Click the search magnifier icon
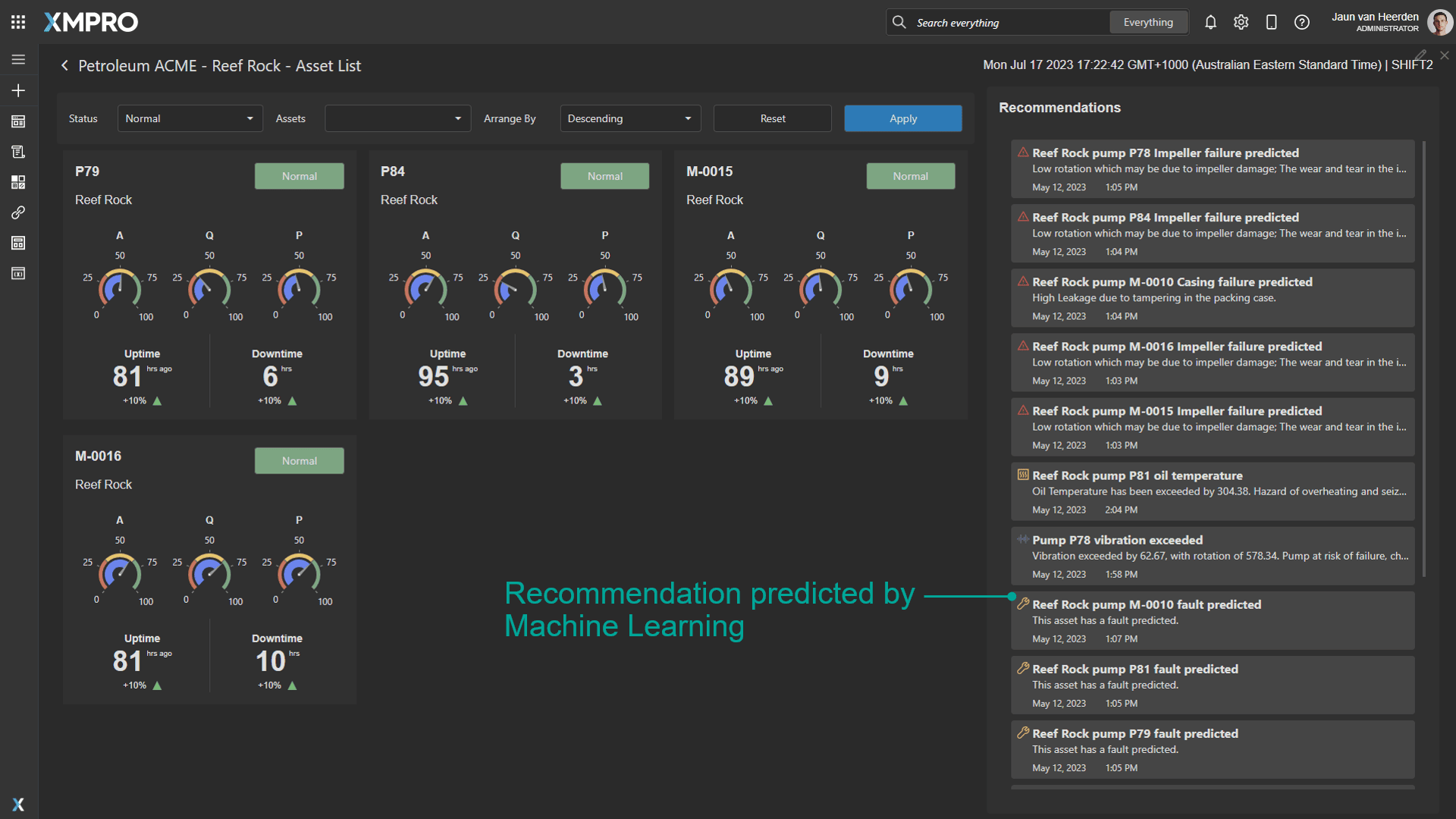This screenshot has width=1456, height=819. [x=899, y=22]
